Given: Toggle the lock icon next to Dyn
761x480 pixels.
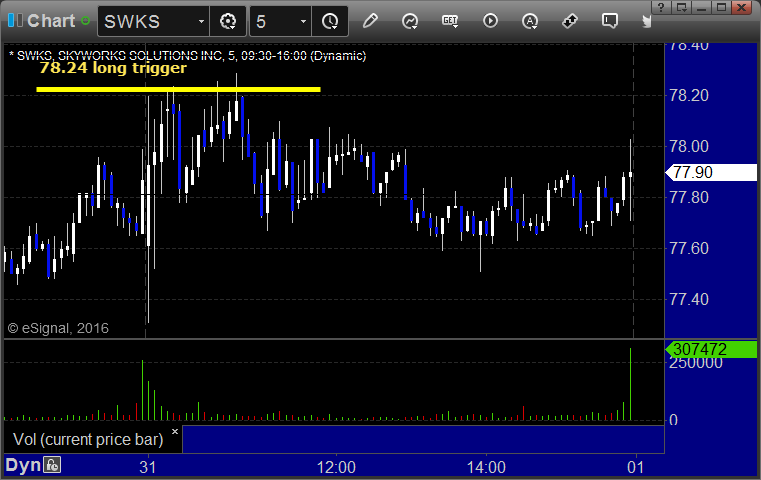Looking at the screenshot, I should coord(52,465).
